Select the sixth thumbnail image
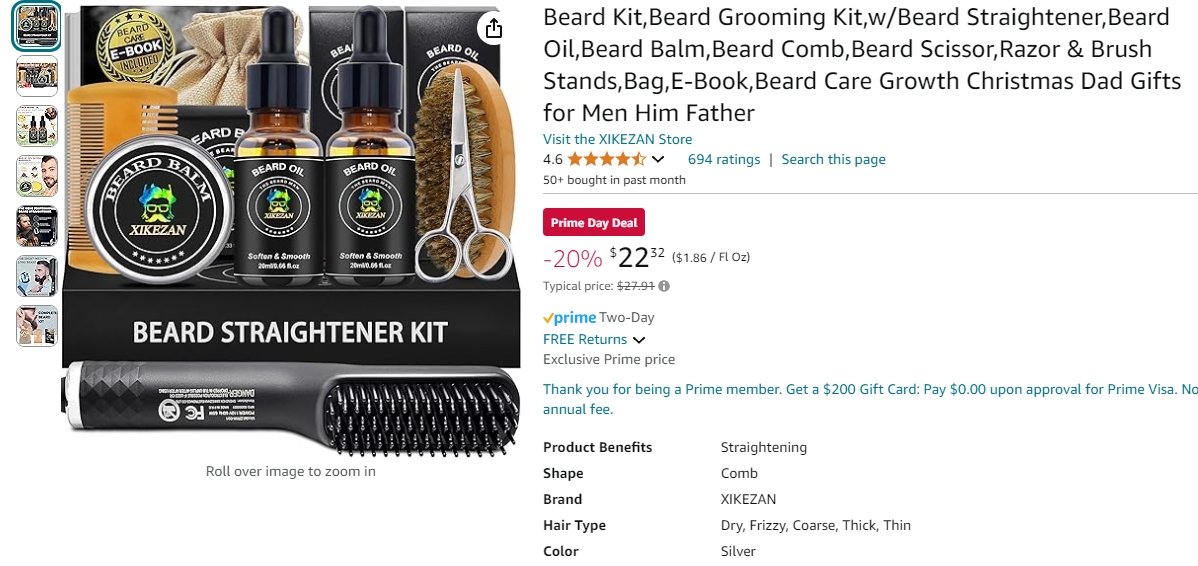1198x566 pixels. coord(37,276)
